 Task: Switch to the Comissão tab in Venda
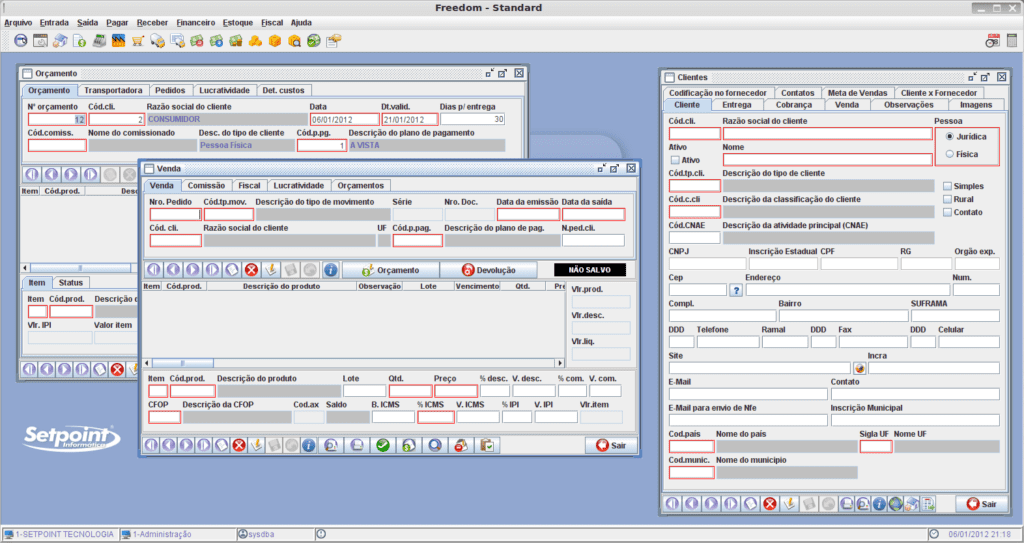click(x=206, y=185)
